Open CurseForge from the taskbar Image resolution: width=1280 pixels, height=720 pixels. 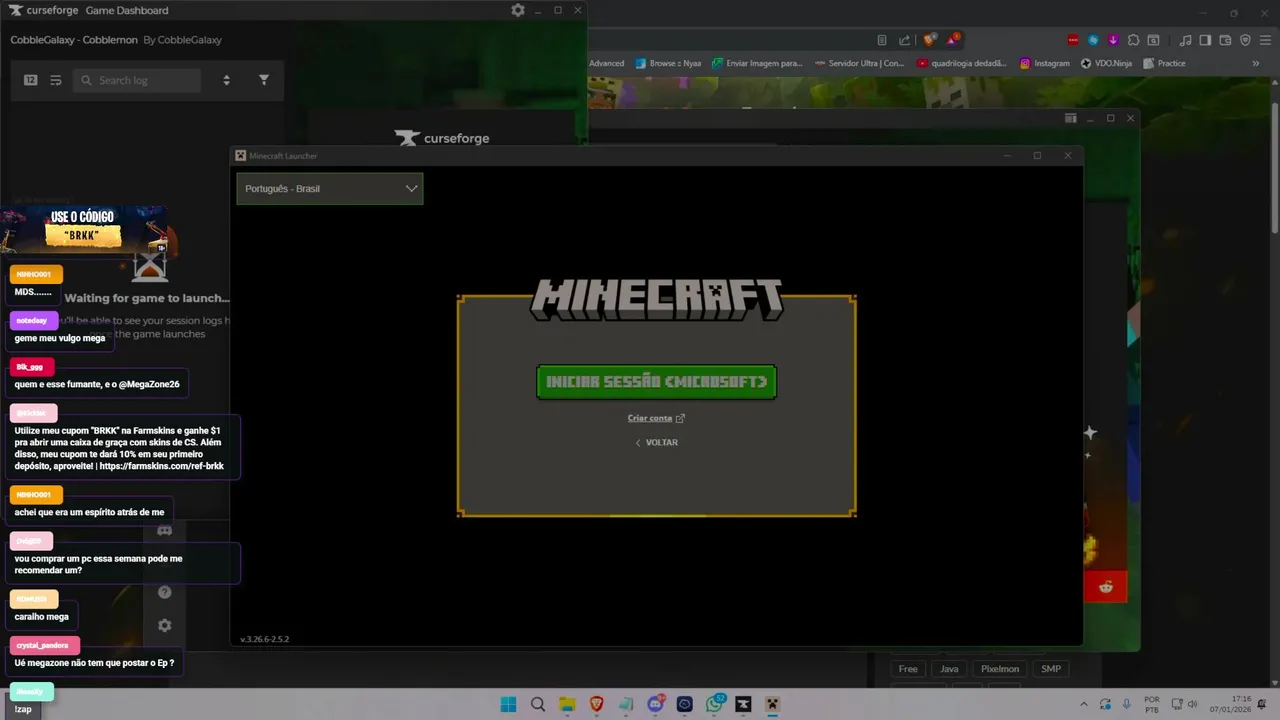(743, 704)
